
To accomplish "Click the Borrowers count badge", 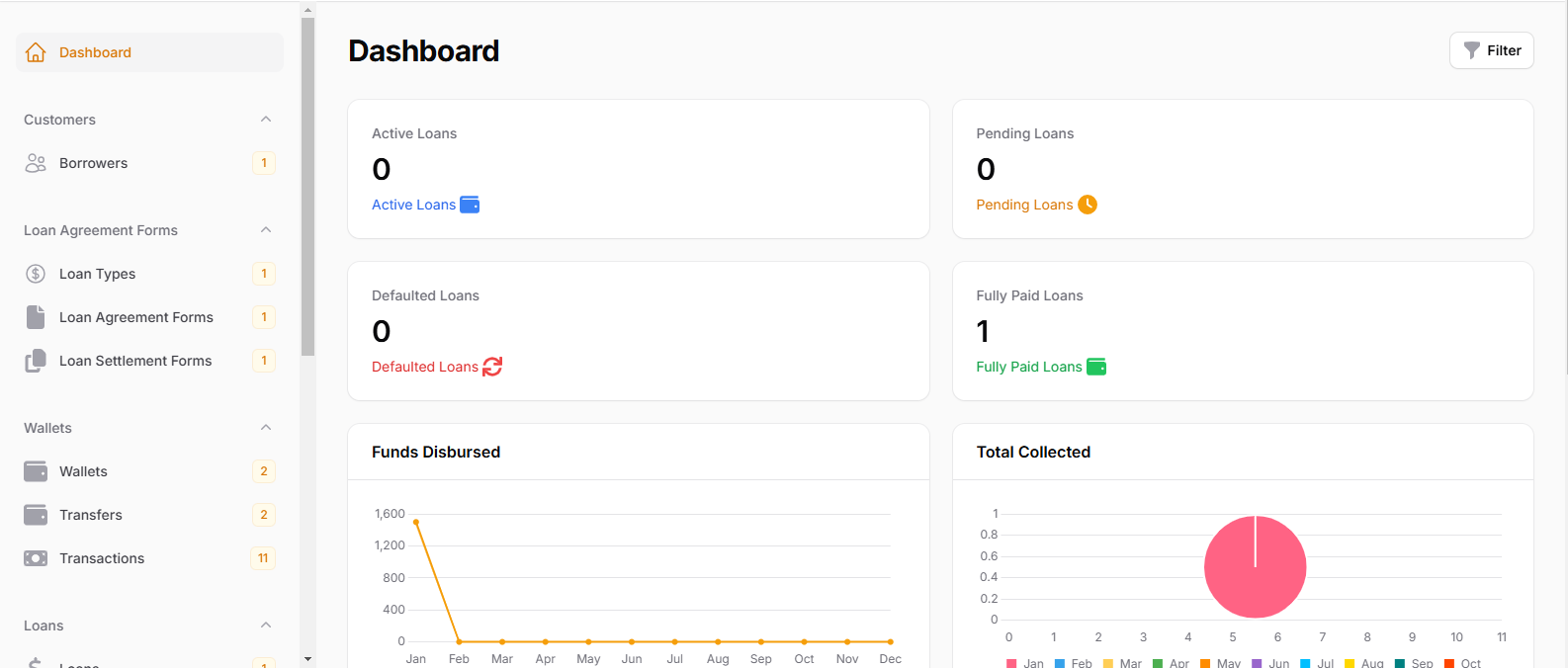I will tap(264, 163).
